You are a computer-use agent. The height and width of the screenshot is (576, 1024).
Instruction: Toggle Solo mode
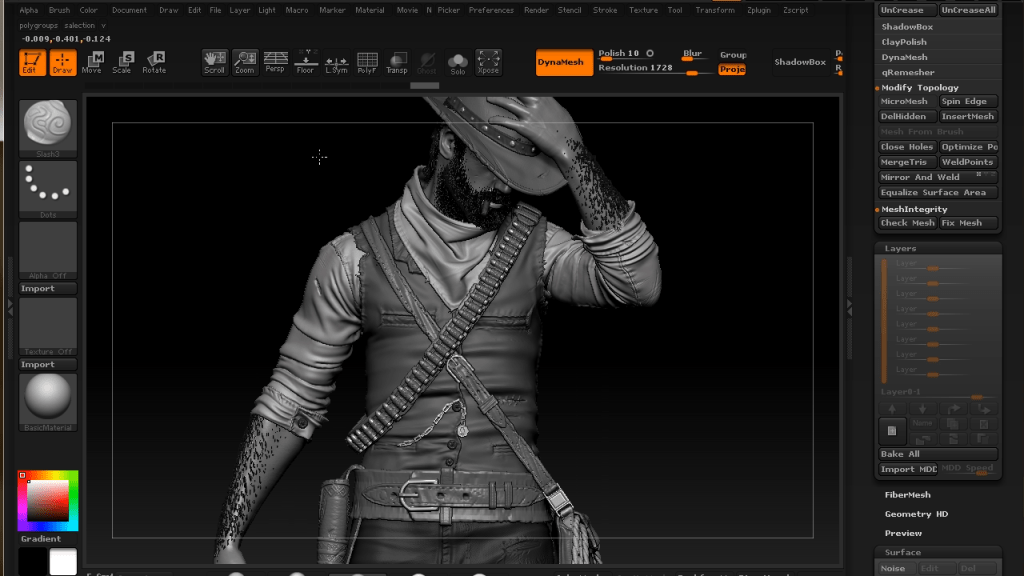click(x=458, y=63)
